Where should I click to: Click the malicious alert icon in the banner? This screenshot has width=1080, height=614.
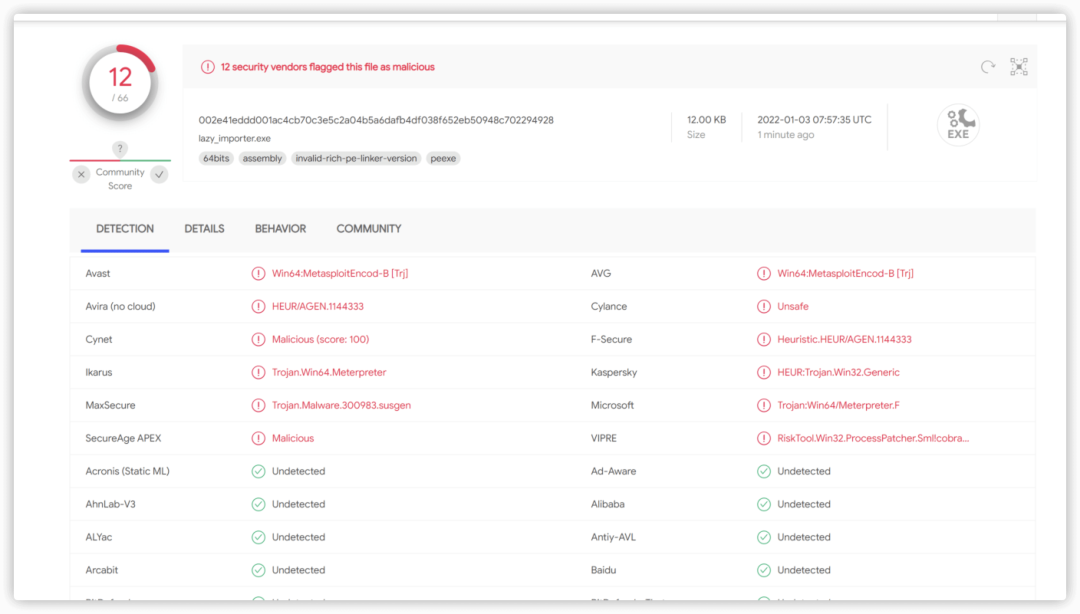(207, 67)
